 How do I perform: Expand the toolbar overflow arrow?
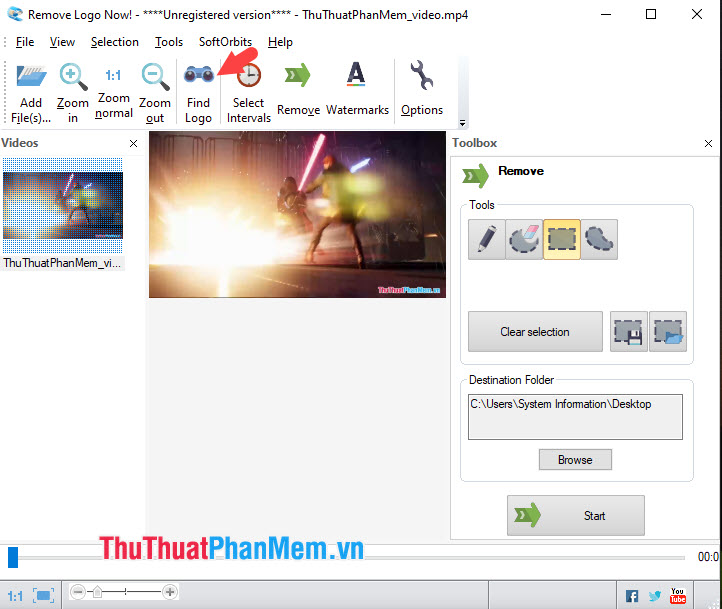click(x=462, y=123)
